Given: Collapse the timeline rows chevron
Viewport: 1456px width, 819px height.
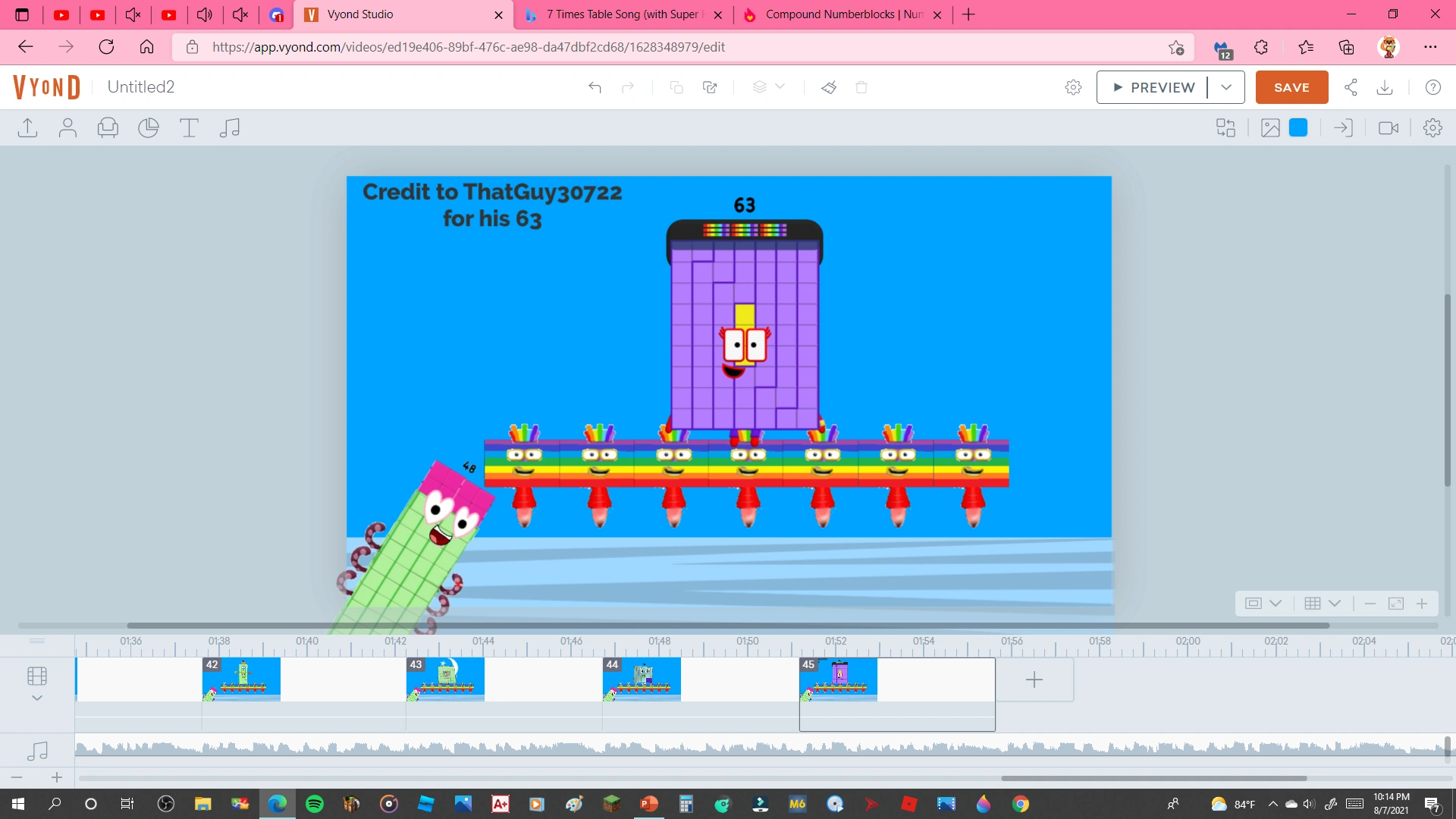Looking at the screenshot, I should [36, 698].
